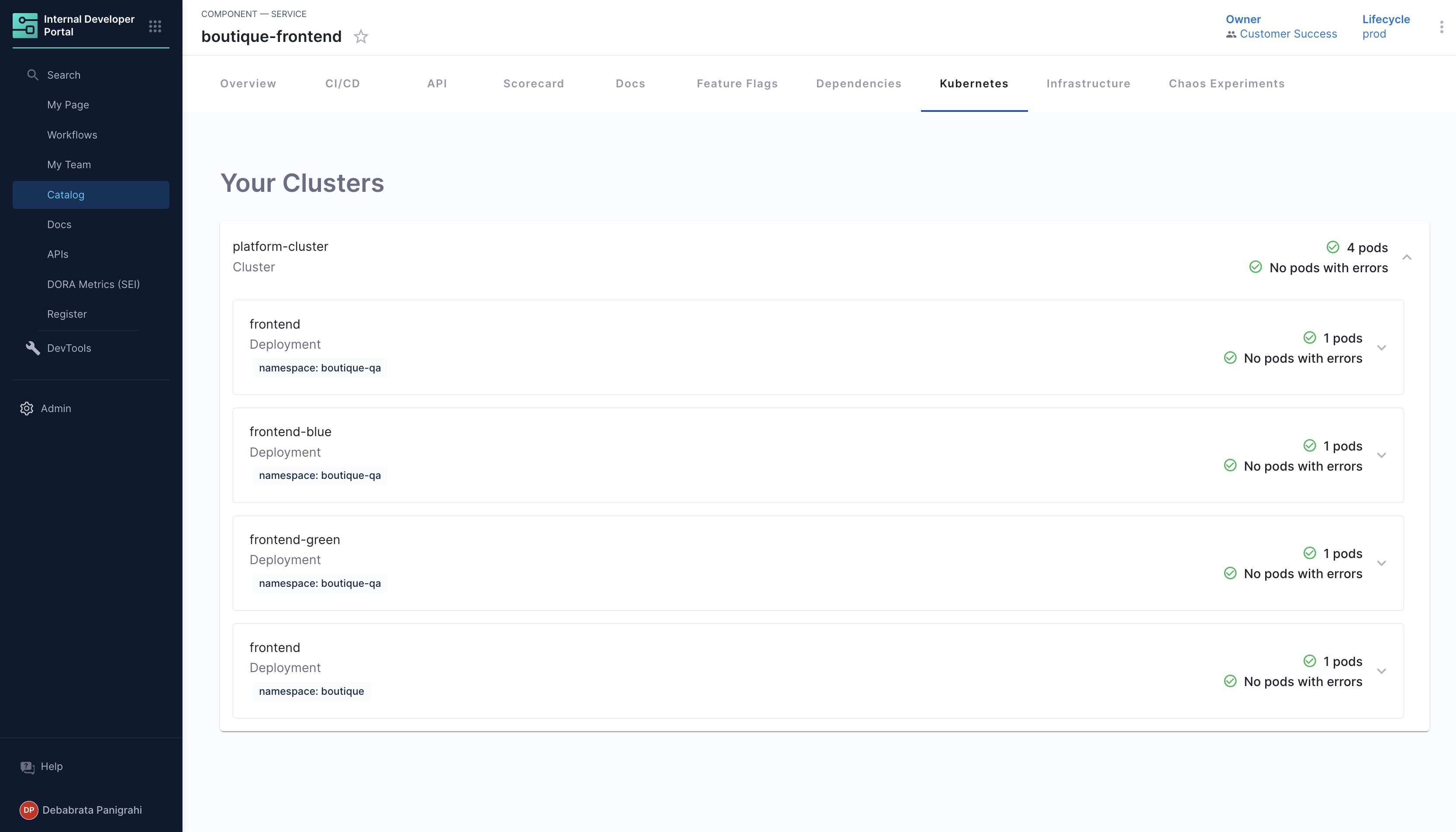Collapse the platform-cluster section
The width and height of the screenshot is (1456, 832).
(1407, 257)
